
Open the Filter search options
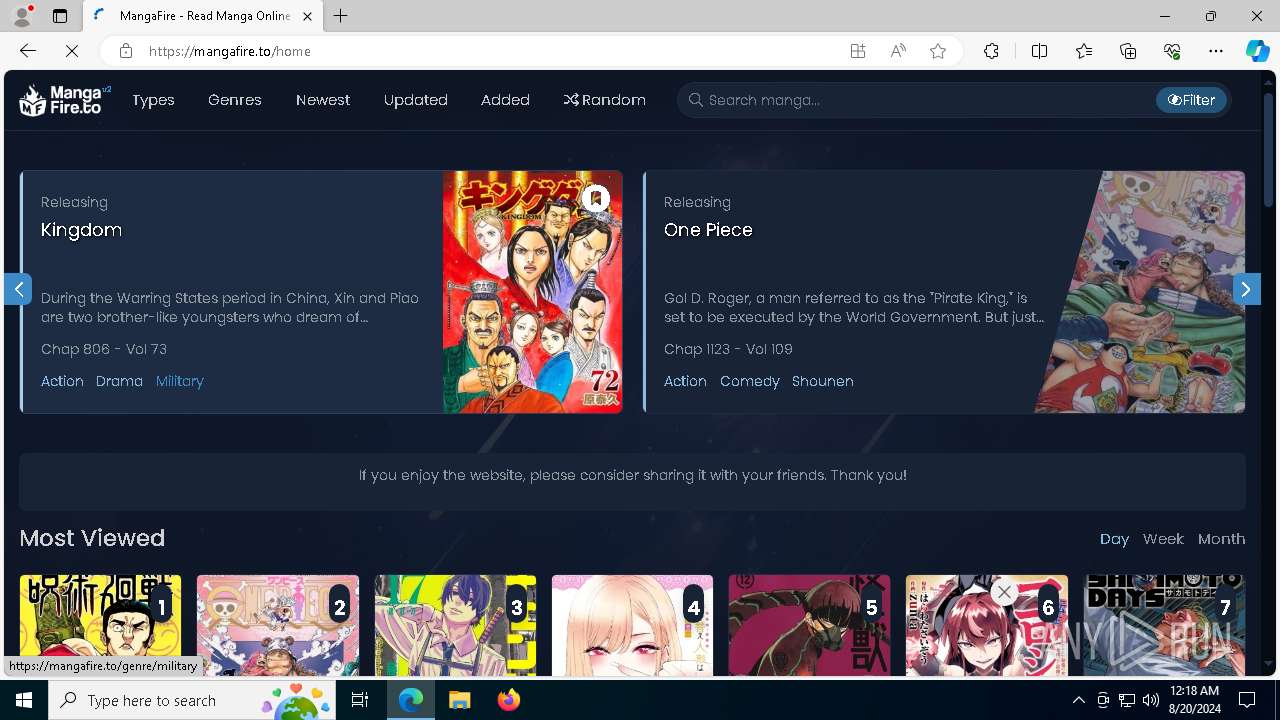click(1191, 100)
